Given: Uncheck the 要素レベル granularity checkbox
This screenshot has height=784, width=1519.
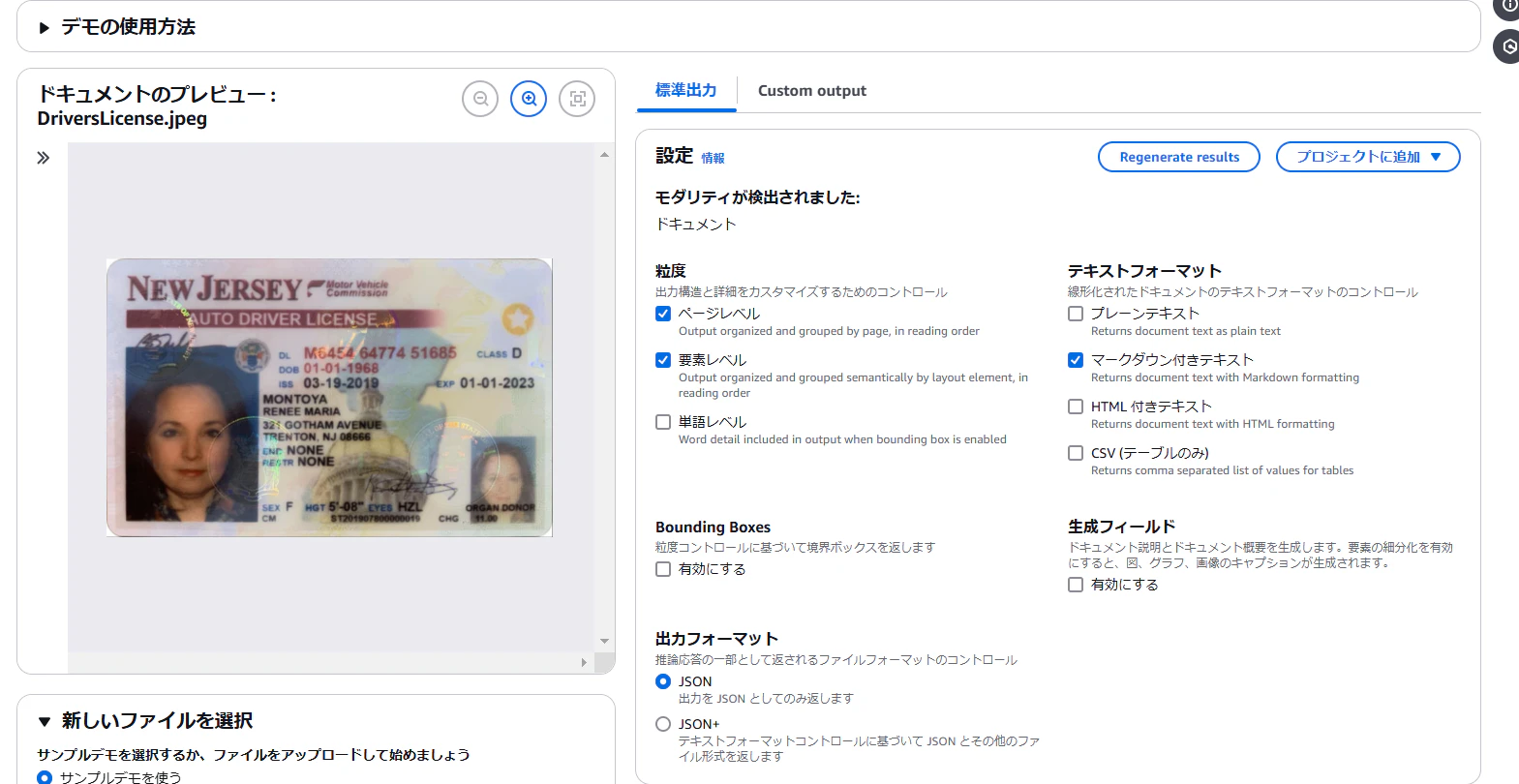Looking at the screenshot, I should click(x=663, y=360).
